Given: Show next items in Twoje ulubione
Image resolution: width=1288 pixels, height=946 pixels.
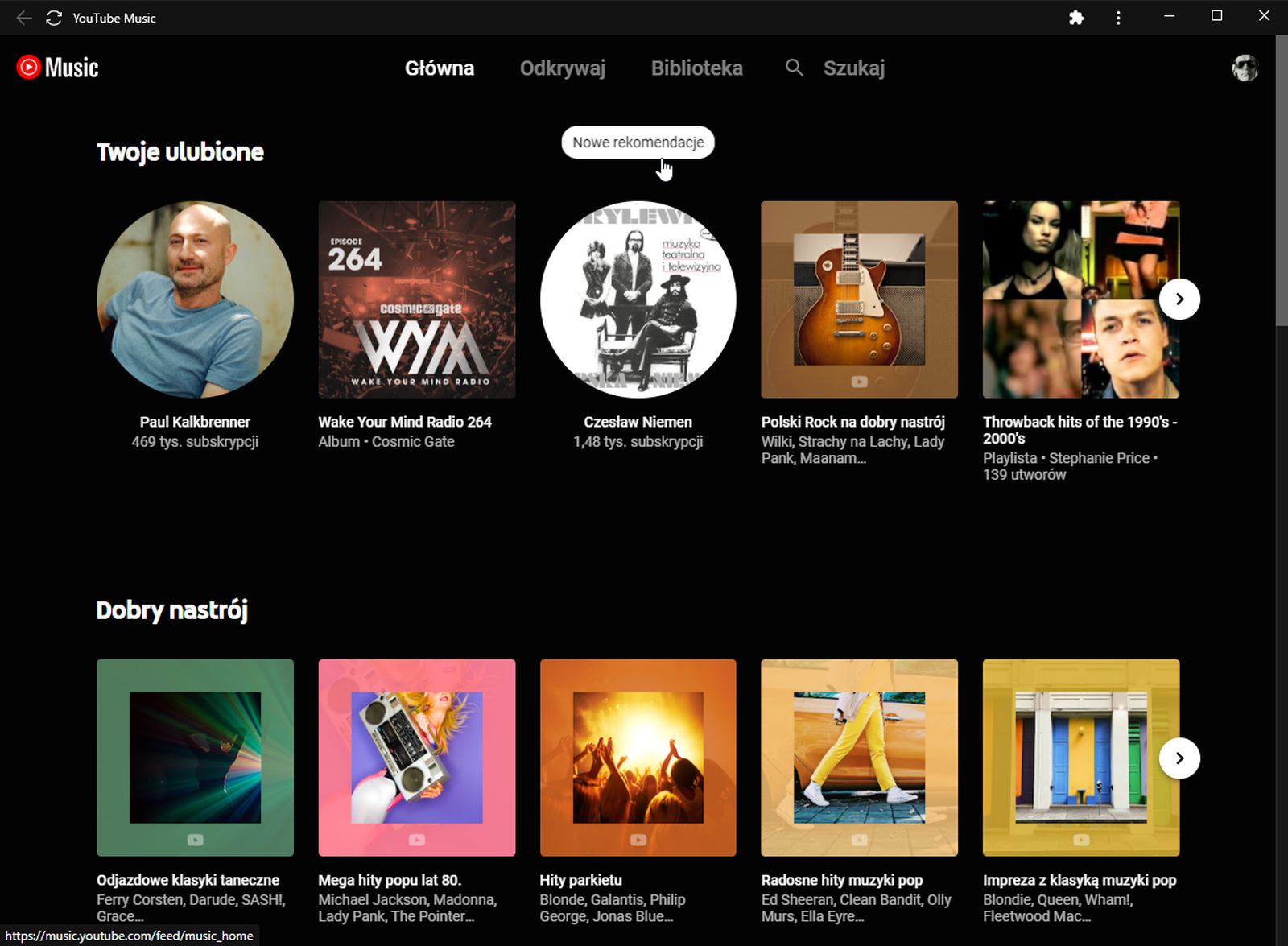Looking at the screenshot, I should click(x=1179, y=299).
